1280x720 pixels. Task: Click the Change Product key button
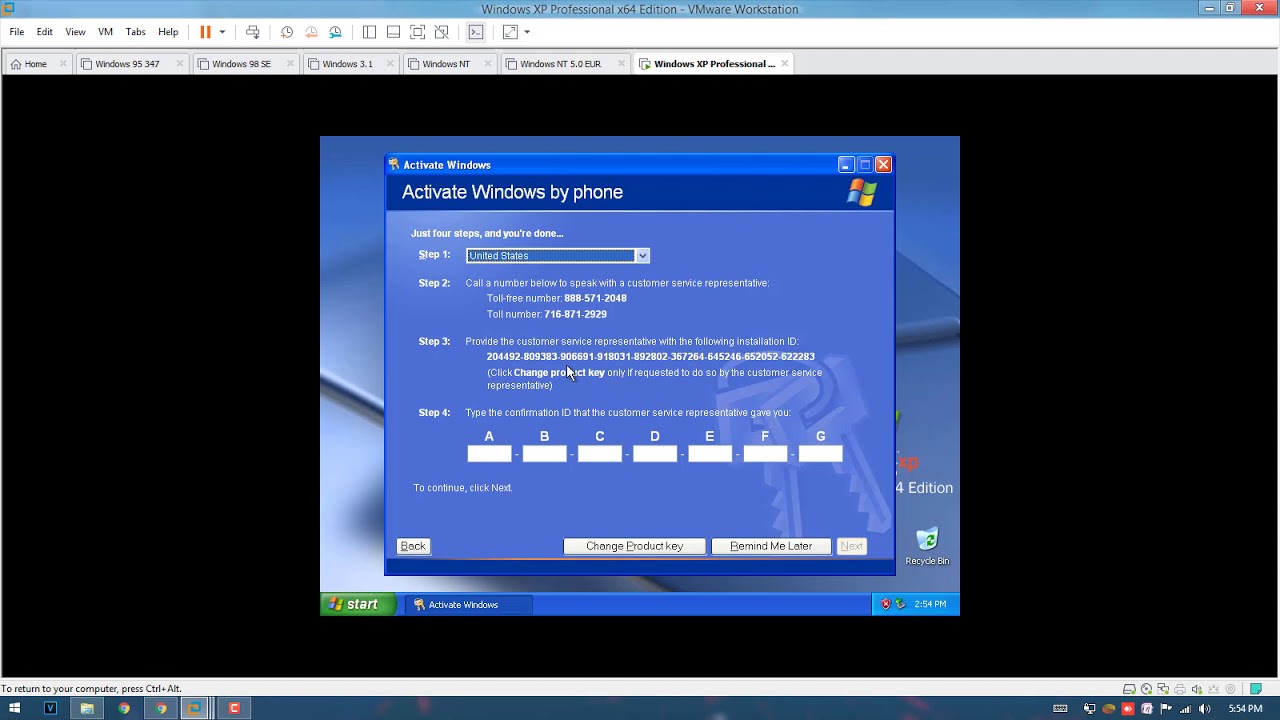point(634,546)
